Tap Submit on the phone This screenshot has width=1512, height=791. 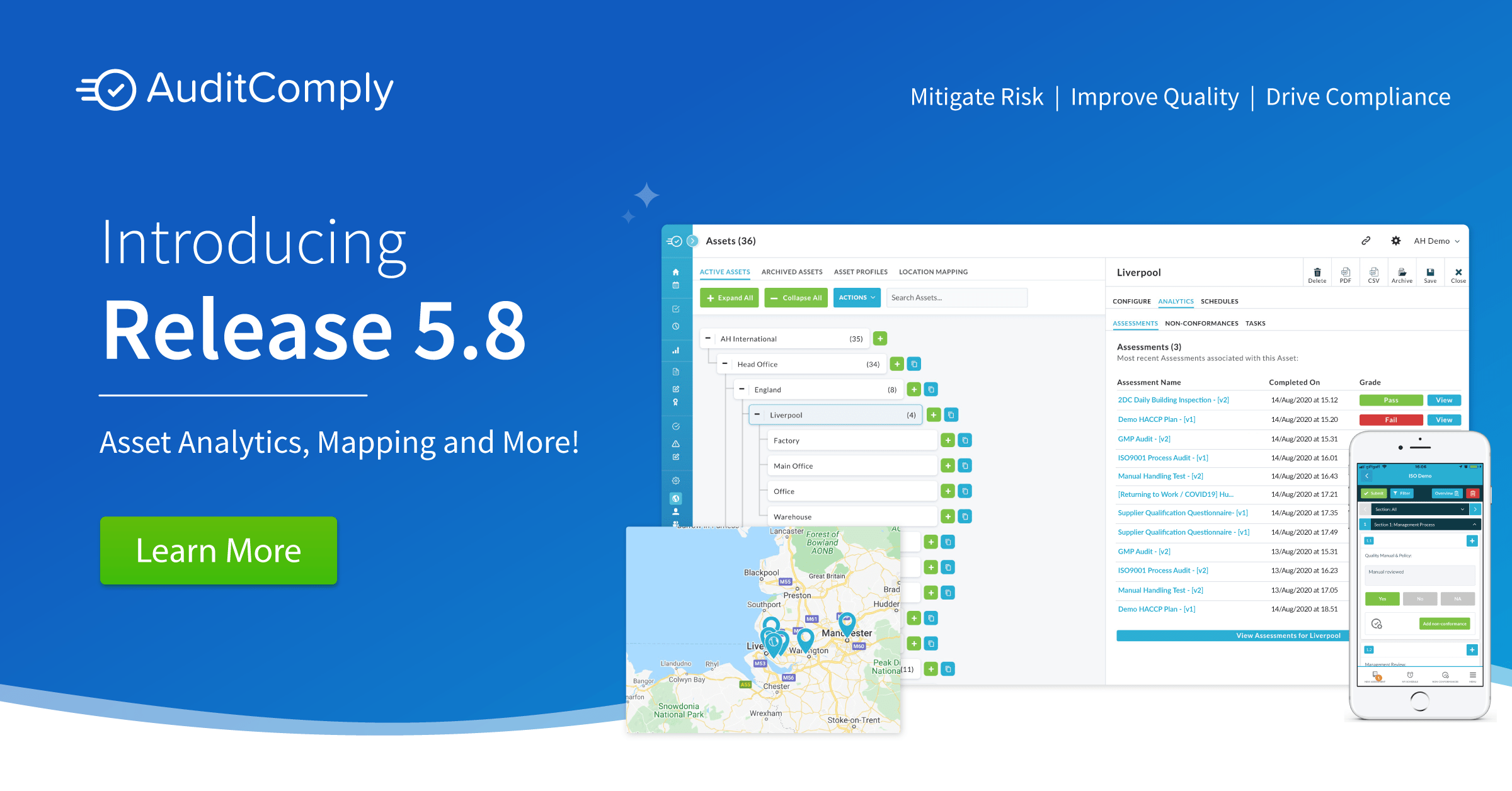pyautogui.click(x=1374, y=493)
